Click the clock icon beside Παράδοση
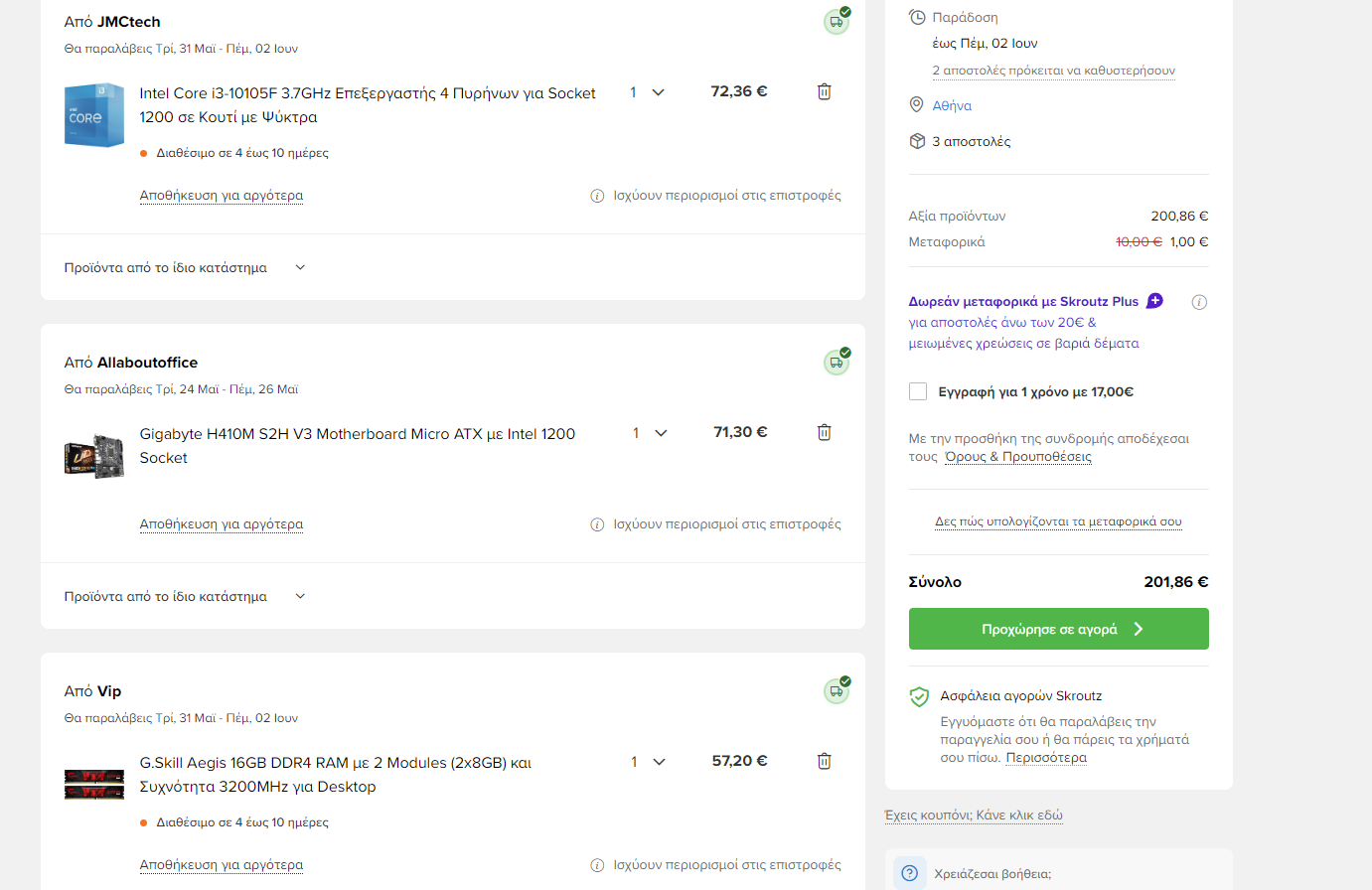This screenshot has height=890, width=1372. point(917,17)
